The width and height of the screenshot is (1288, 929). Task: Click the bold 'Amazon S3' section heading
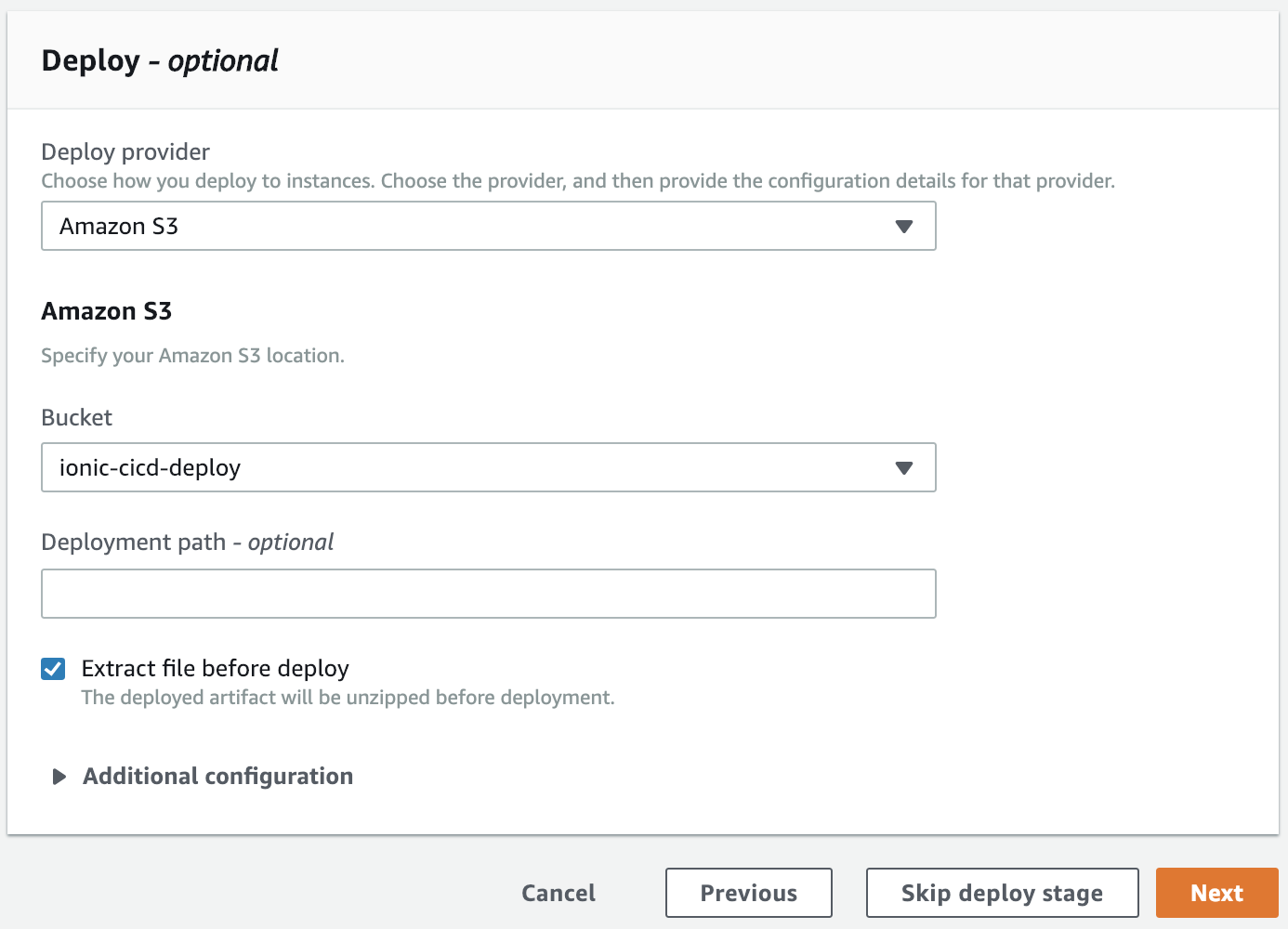pyautogui.click(x=106, y=311)
